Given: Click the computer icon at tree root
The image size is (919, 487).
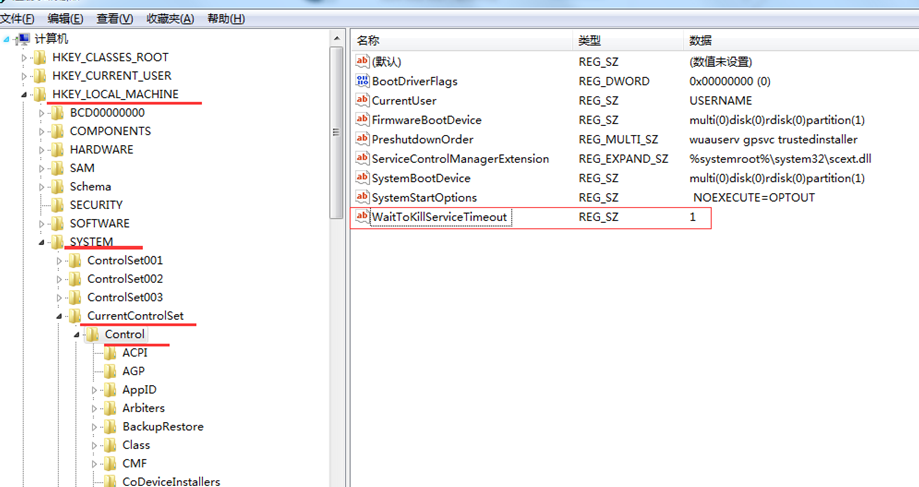Looking at the screenshot, I should point(22,38).
